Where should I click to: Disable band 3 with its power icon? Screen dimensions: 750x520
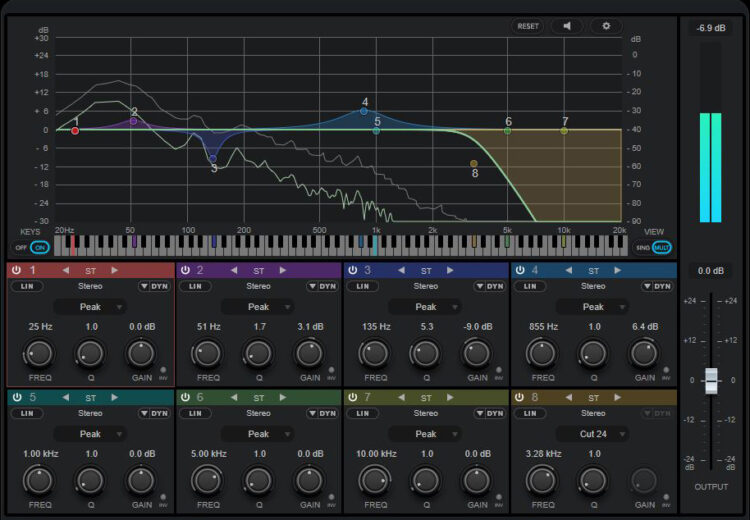353,270
